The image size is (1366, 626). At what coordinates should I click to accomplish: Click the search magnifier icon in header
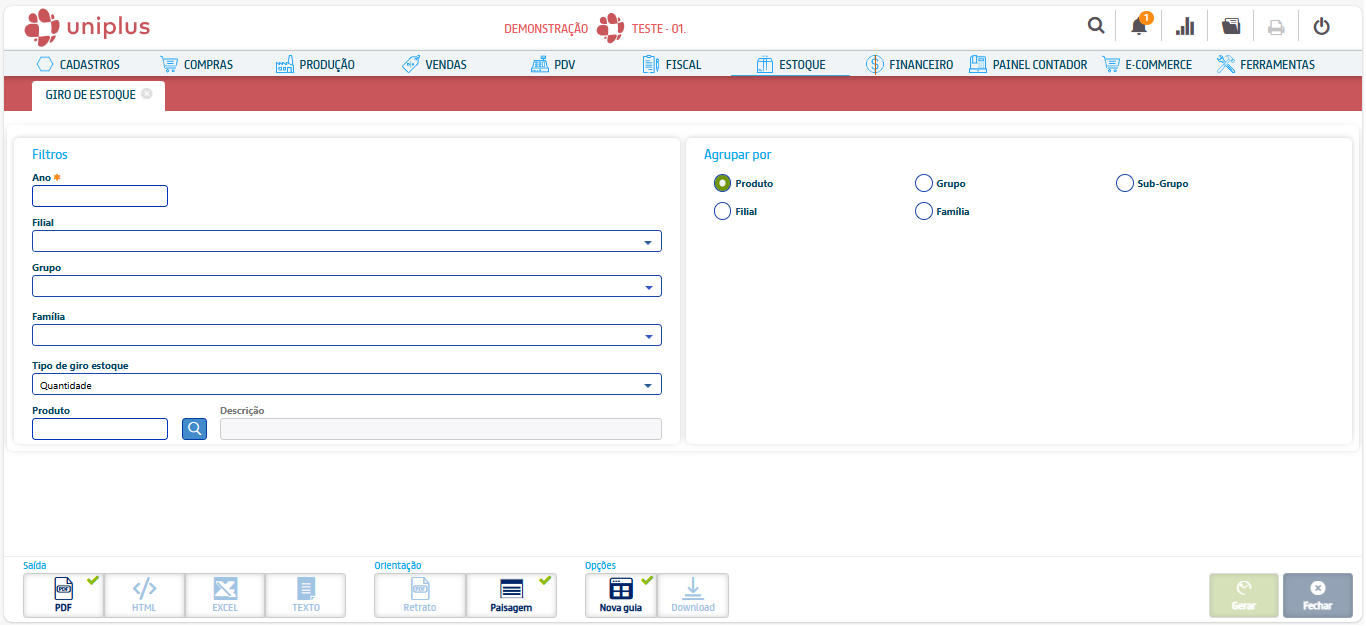pyautogui.click(x=1096, y=26)
